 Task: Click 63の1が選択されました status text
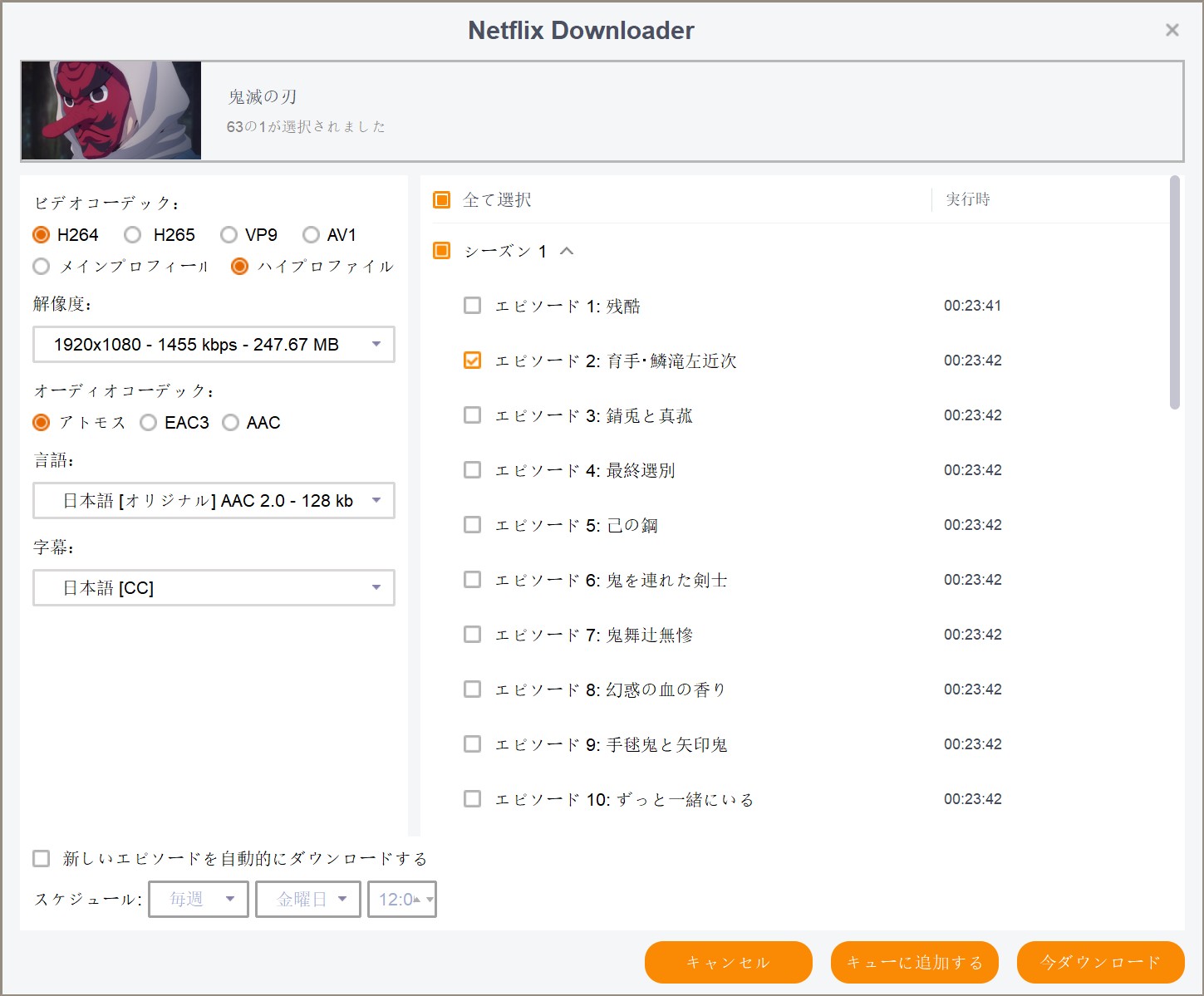tap(306, 126)
